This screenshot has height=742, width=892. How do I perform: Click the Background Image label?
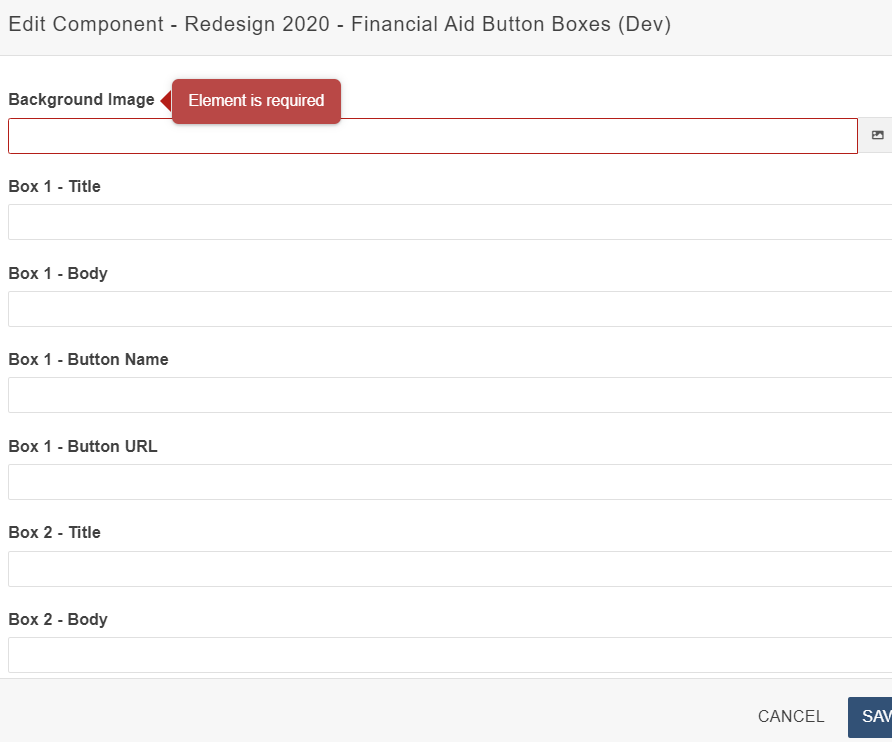click(x=81, y=100)
